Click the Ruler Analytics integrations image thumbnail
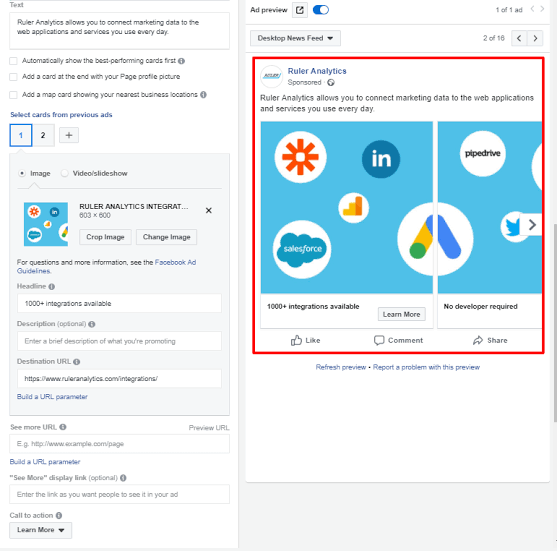 [46, 224]
